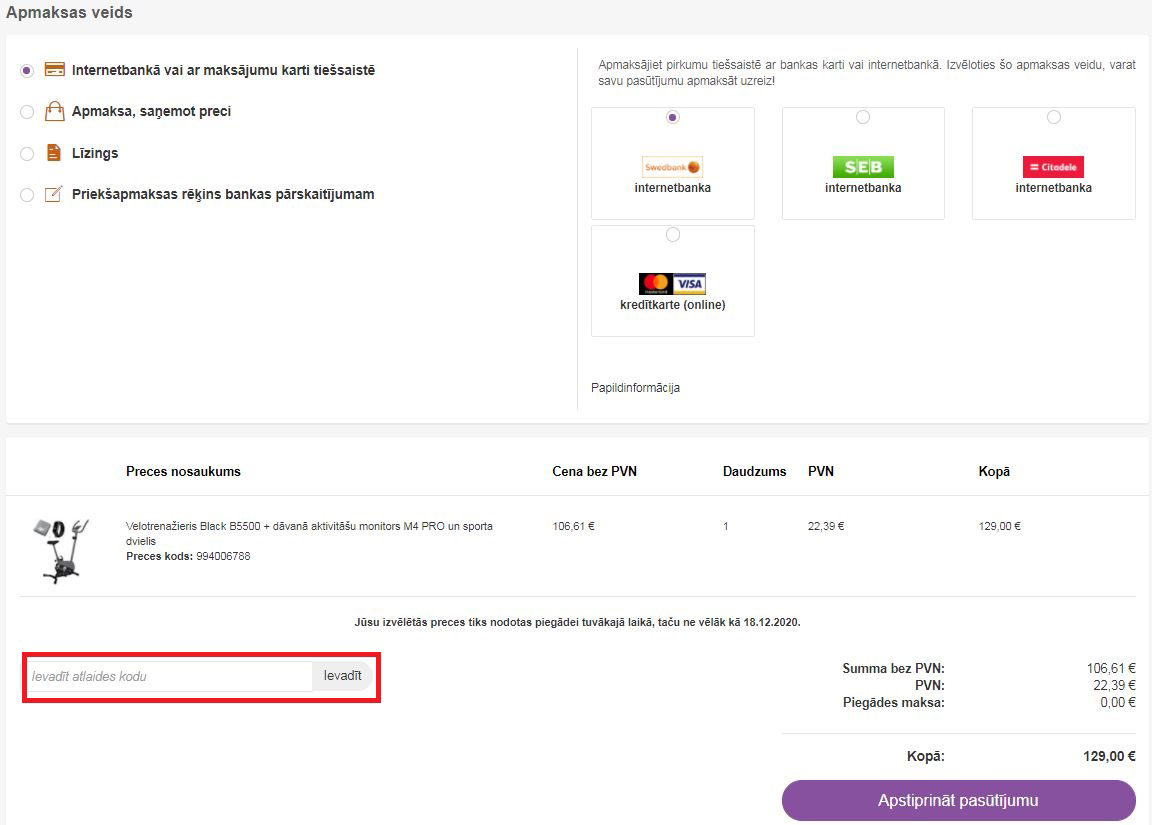
Task: Click Apstiprināt pasūtījumu button
Action: [x=959, y=800]
